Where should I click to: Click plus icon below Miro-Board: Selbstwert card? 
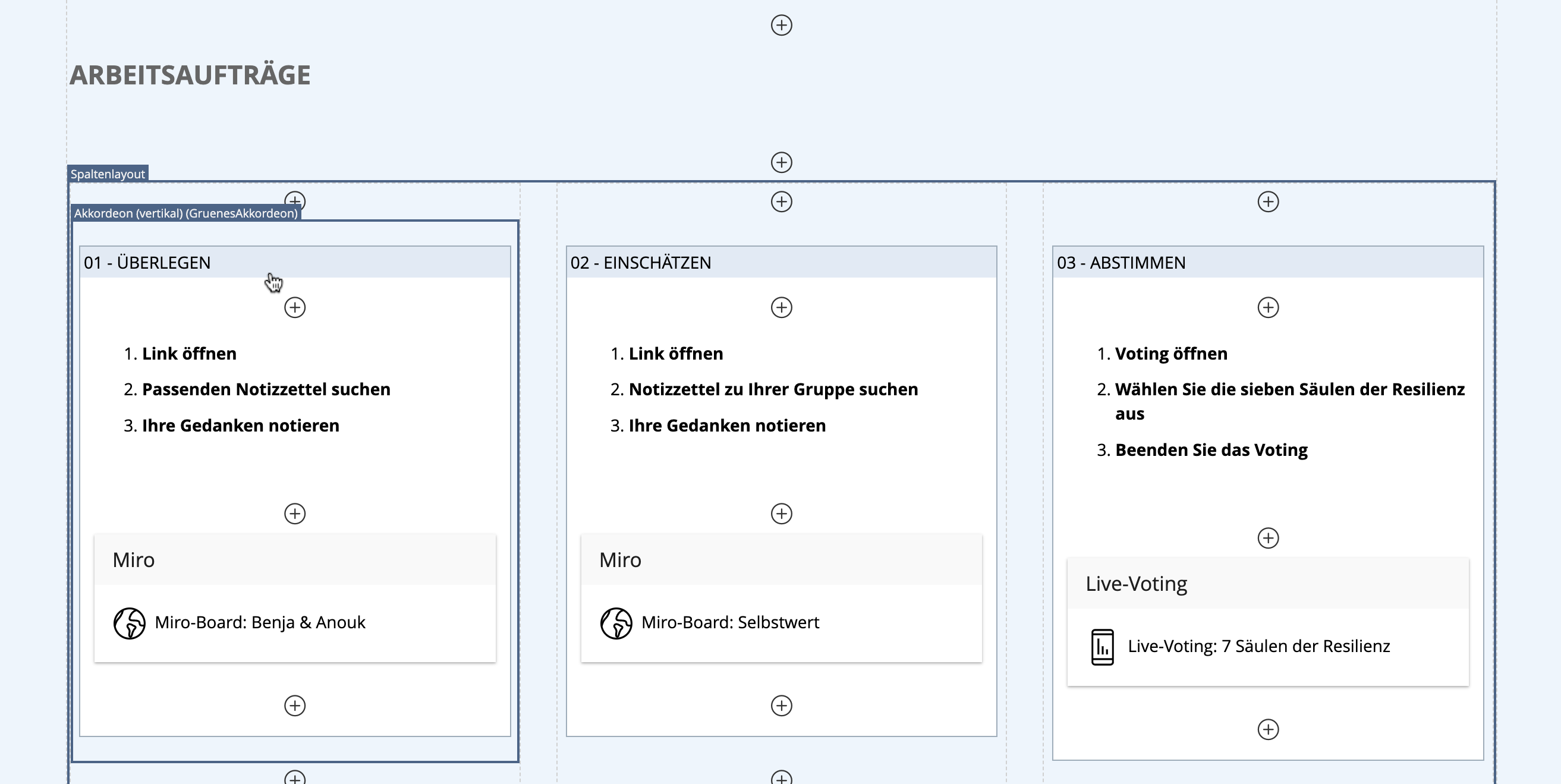coord(781,706)
